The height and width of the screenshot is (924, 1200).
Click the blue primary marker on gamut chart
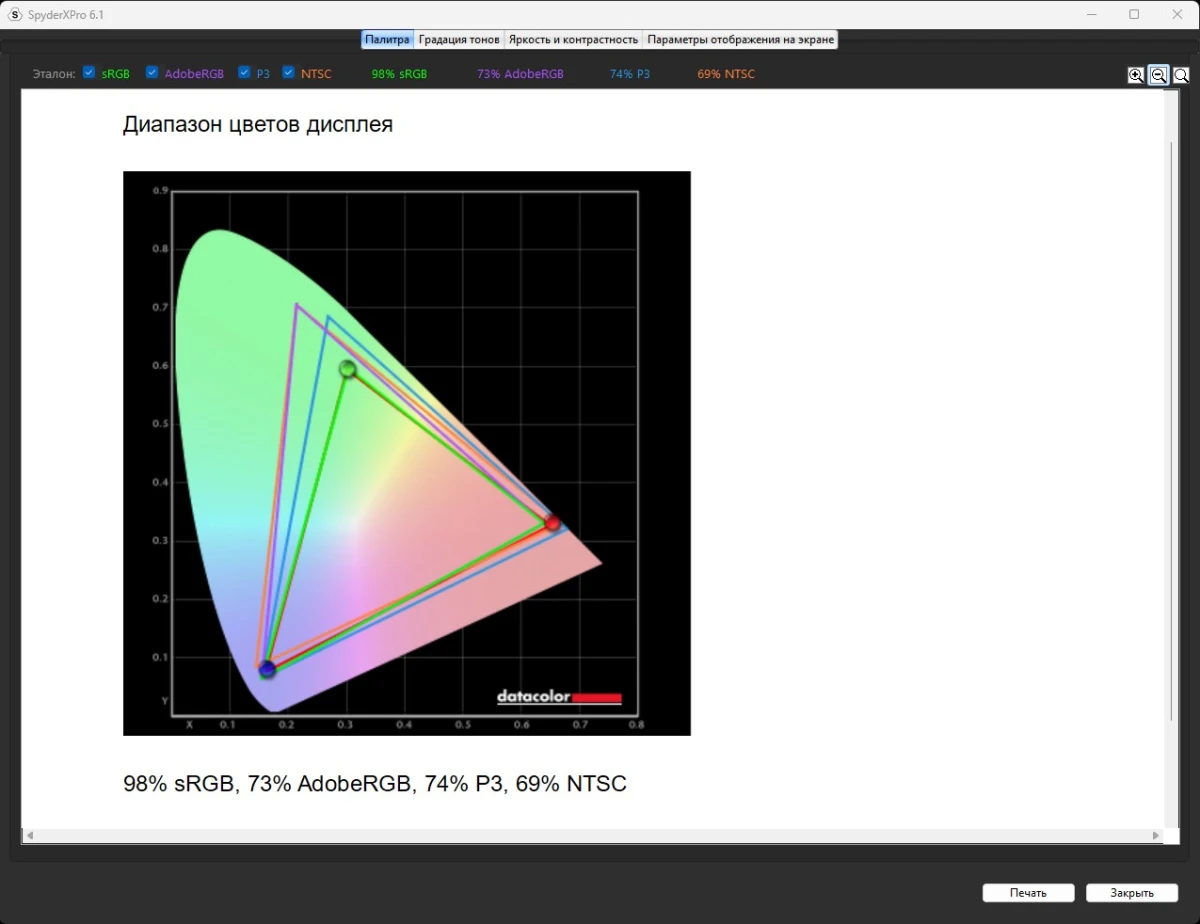click(267, 669)
